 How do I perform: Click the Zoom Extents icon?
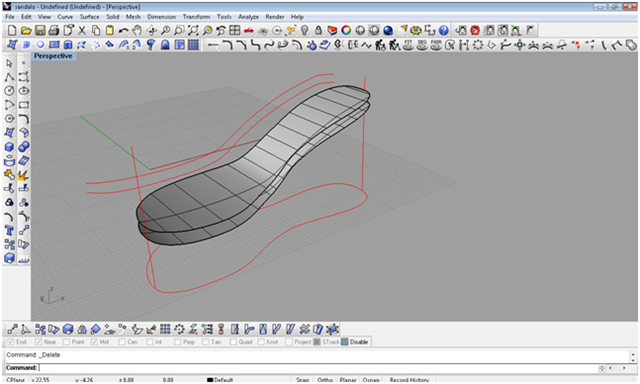click(x=193, y=30)
